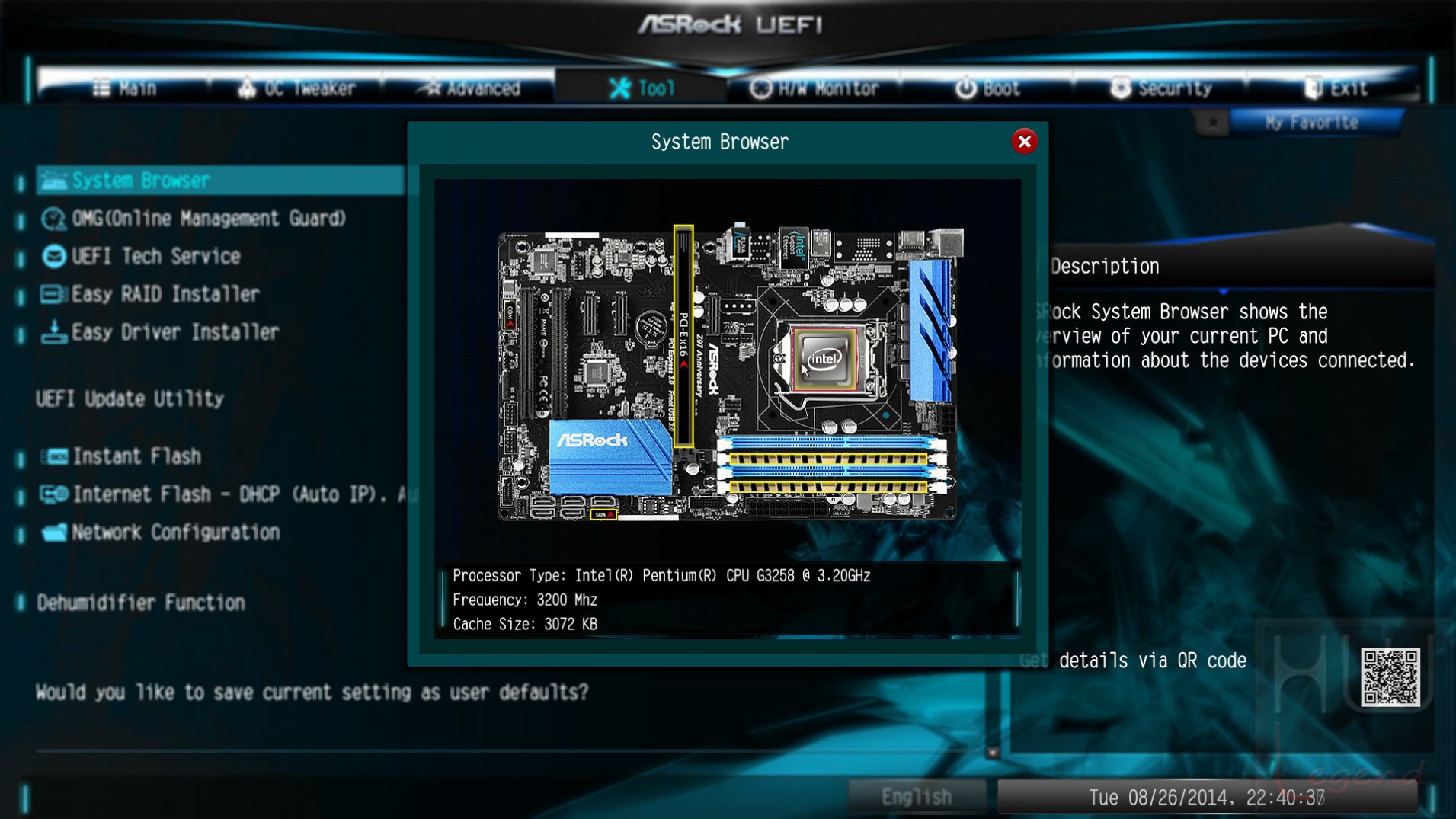This screenshot has width=1456, height=819.
Task: Switch to the Boot tab
Action: (987, 88)
